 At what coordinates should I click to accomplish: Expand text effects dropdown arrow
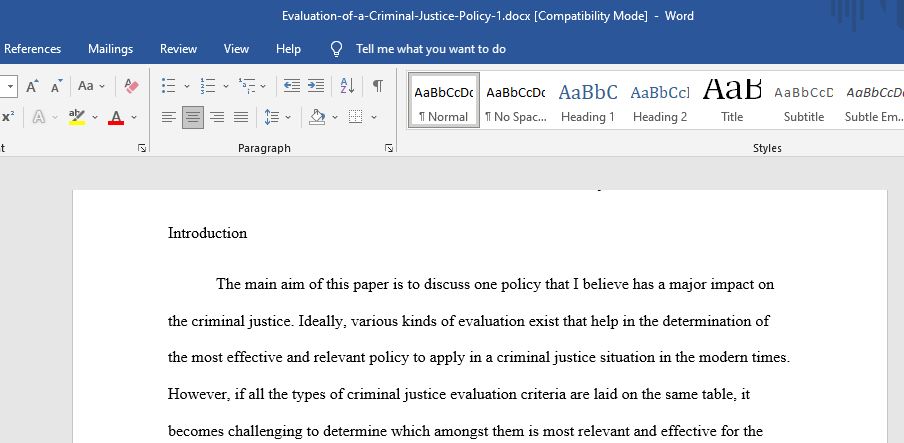coord(55,118)
